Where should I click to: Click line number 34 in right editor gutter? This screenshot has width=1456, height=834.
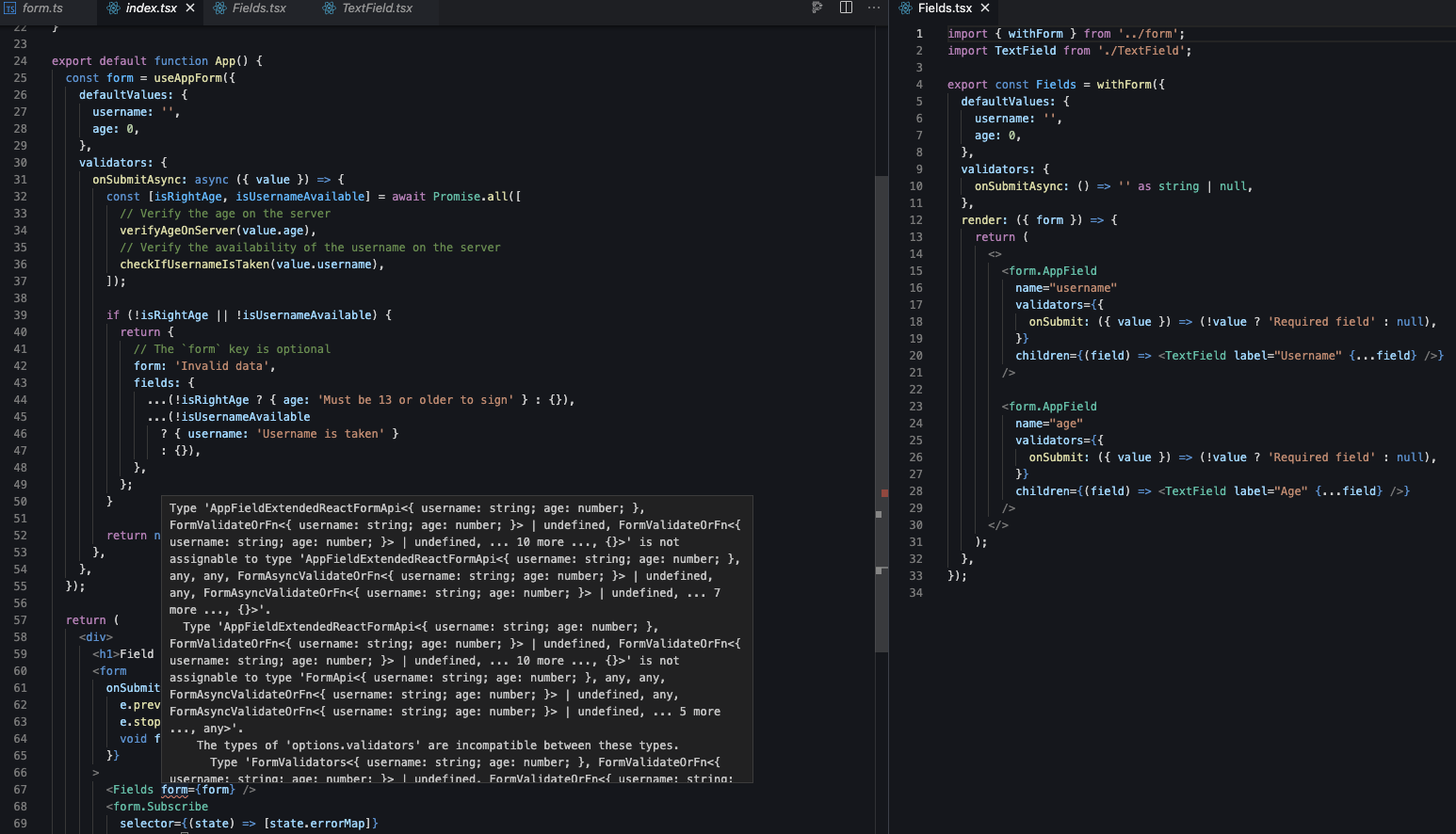(915, 593)
